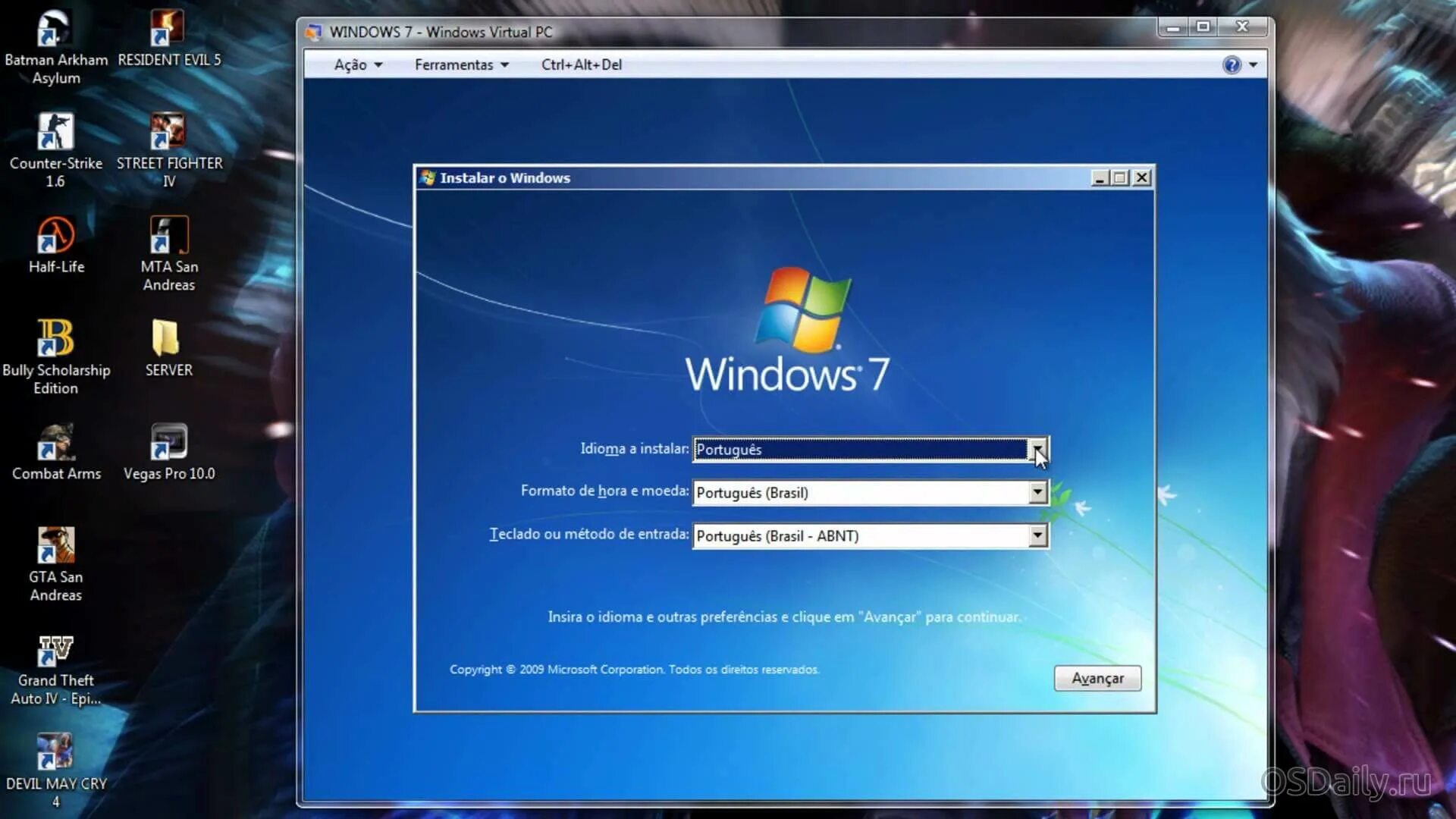Click the Virtual PC help icon
Image resolution: width=1456 pixels, height=819 pixels.
click(1232, 65)
